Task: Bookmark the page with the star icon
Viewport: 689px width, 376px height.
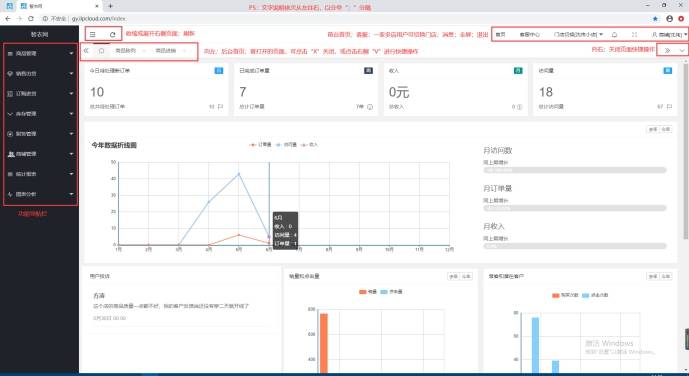Action: tap(656, 18)
